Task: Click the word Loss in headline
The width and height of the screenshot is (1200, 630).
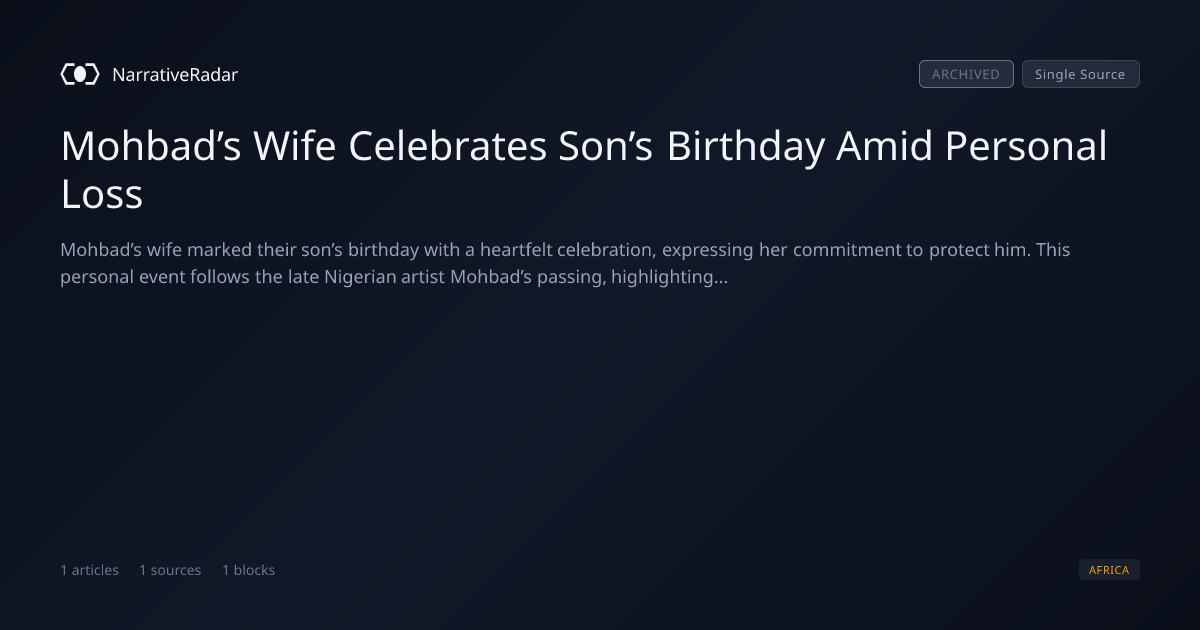Action: 102,194
